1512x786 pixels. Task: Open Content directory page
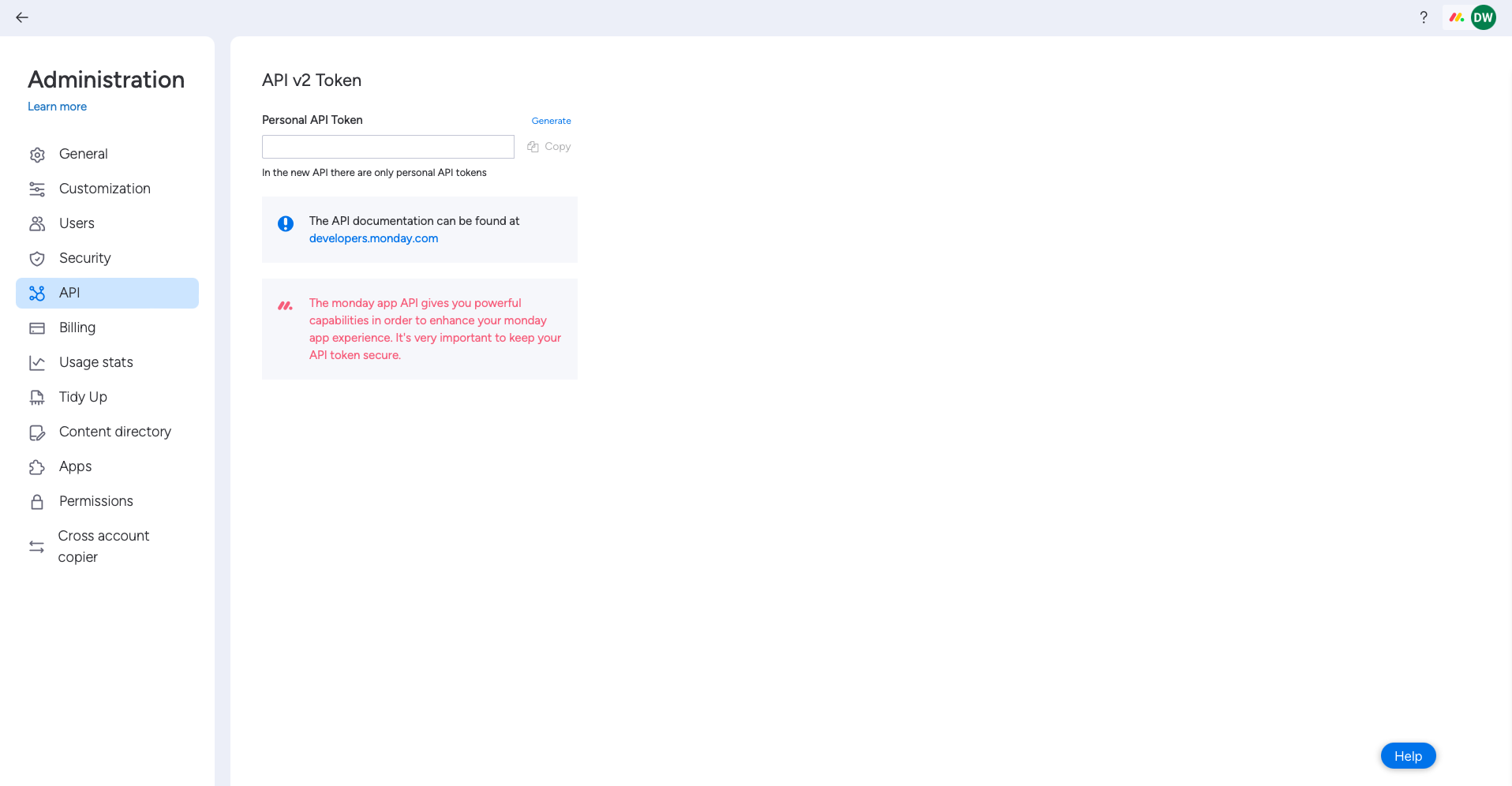point(114,432)
